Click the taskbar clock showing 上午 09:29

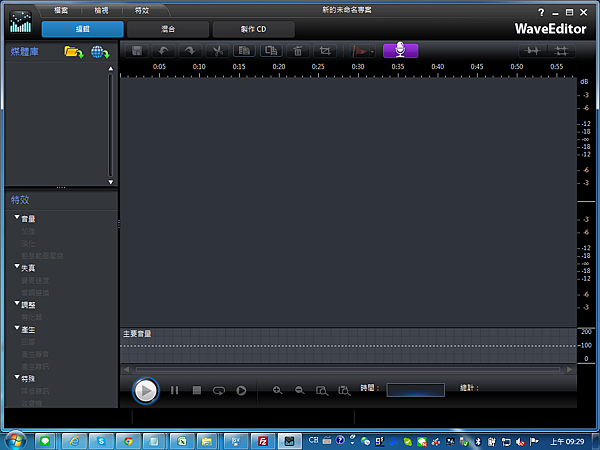coord(567,442)
